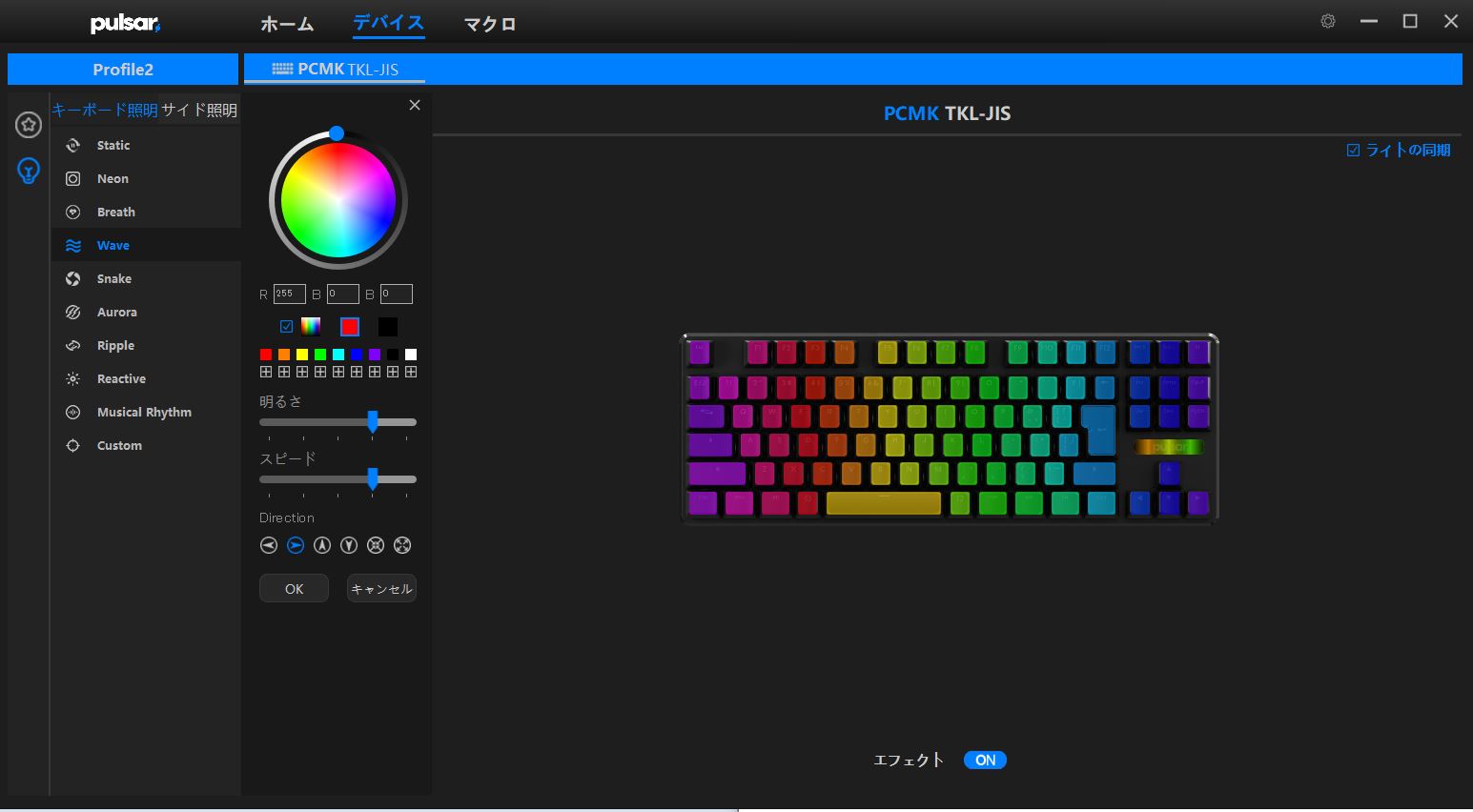Open the settings gear icon
Screen dimensions: 1473x812
point(1328,21)
